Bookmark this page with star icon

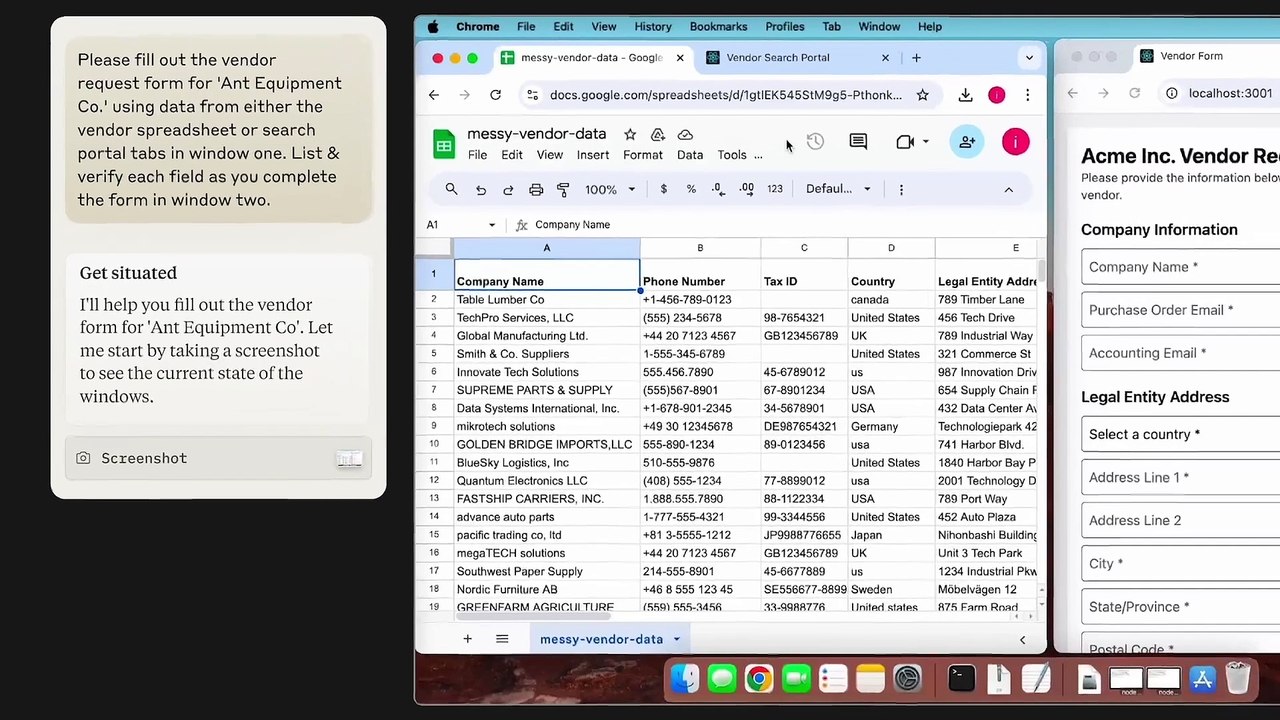click(922, 95)
